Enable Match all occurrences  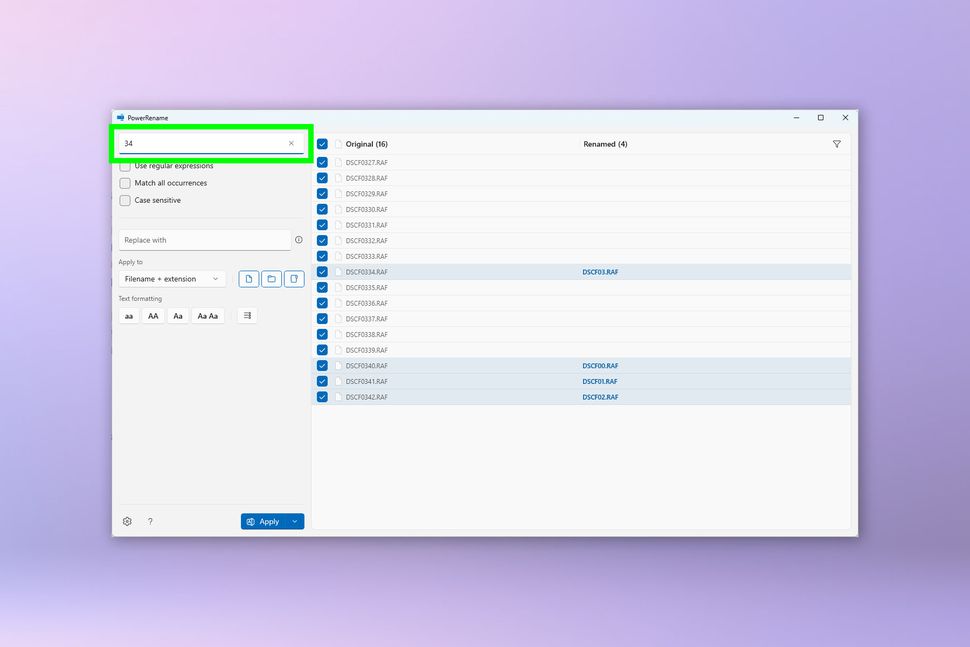pos(125,183)
